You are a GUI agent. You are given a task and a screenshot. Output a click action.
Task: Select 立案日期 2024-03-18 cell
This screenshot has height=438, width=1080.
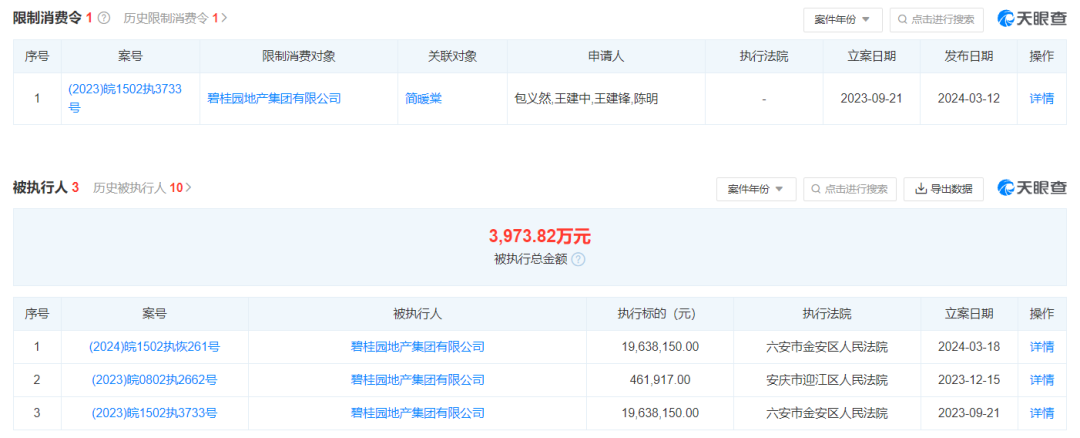pyautogui.click(x=968, y=347)
